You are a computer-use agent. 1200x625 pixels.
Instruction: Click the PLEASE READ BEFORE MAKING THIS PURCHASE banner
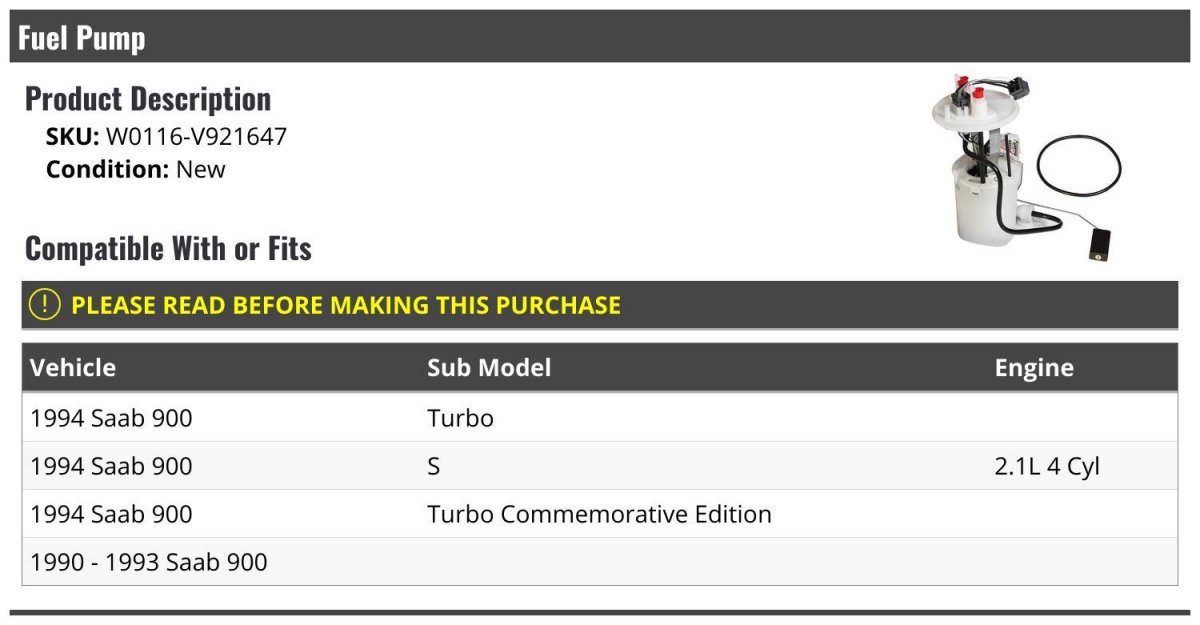pyautogui.click(x=600, y=305)
